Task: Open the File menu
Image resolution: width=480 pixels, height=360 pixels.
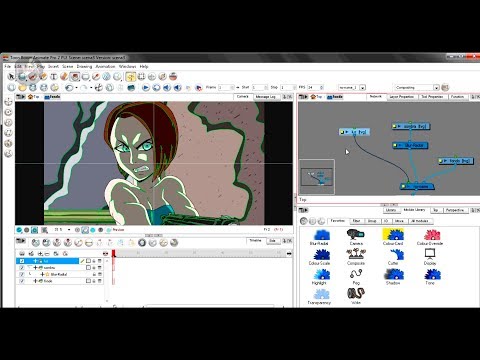Action: click(x=7, y=66)
